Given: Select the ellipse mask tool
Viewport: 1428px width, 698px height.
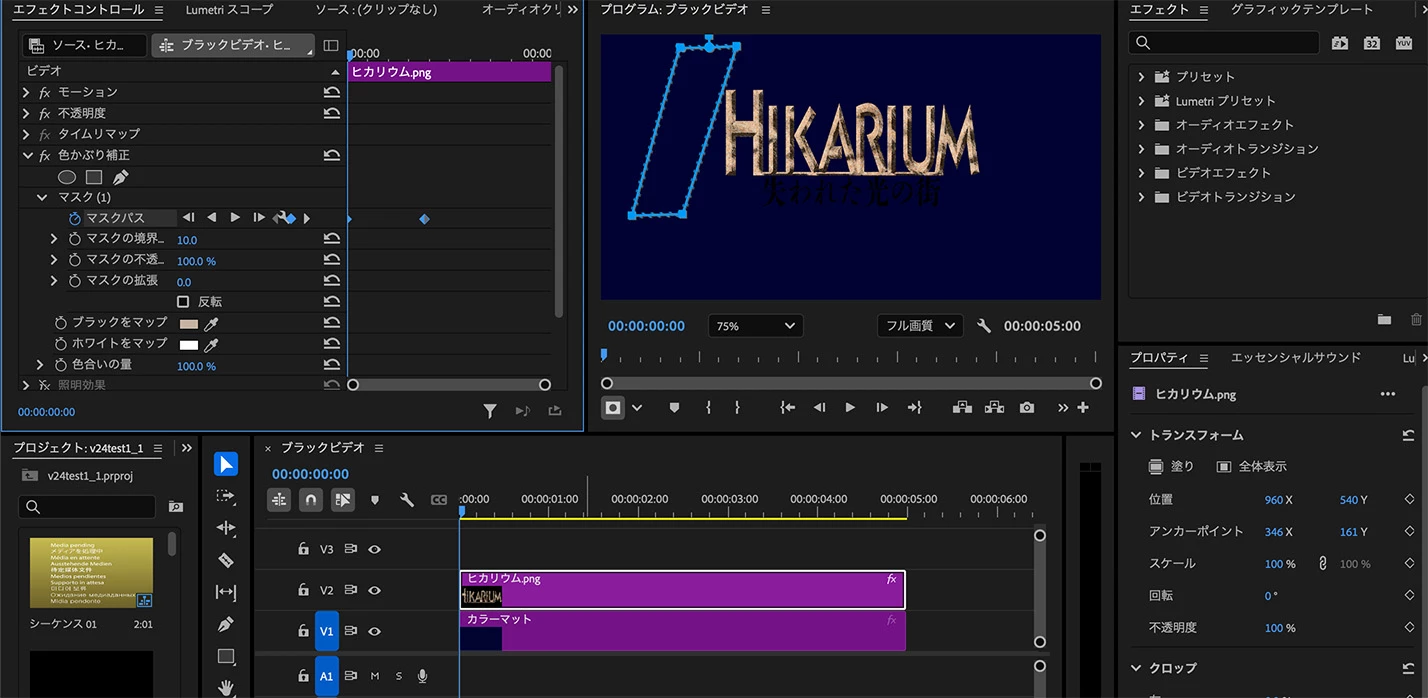Looking at the screenshot, I should click(x=67, y=177).
